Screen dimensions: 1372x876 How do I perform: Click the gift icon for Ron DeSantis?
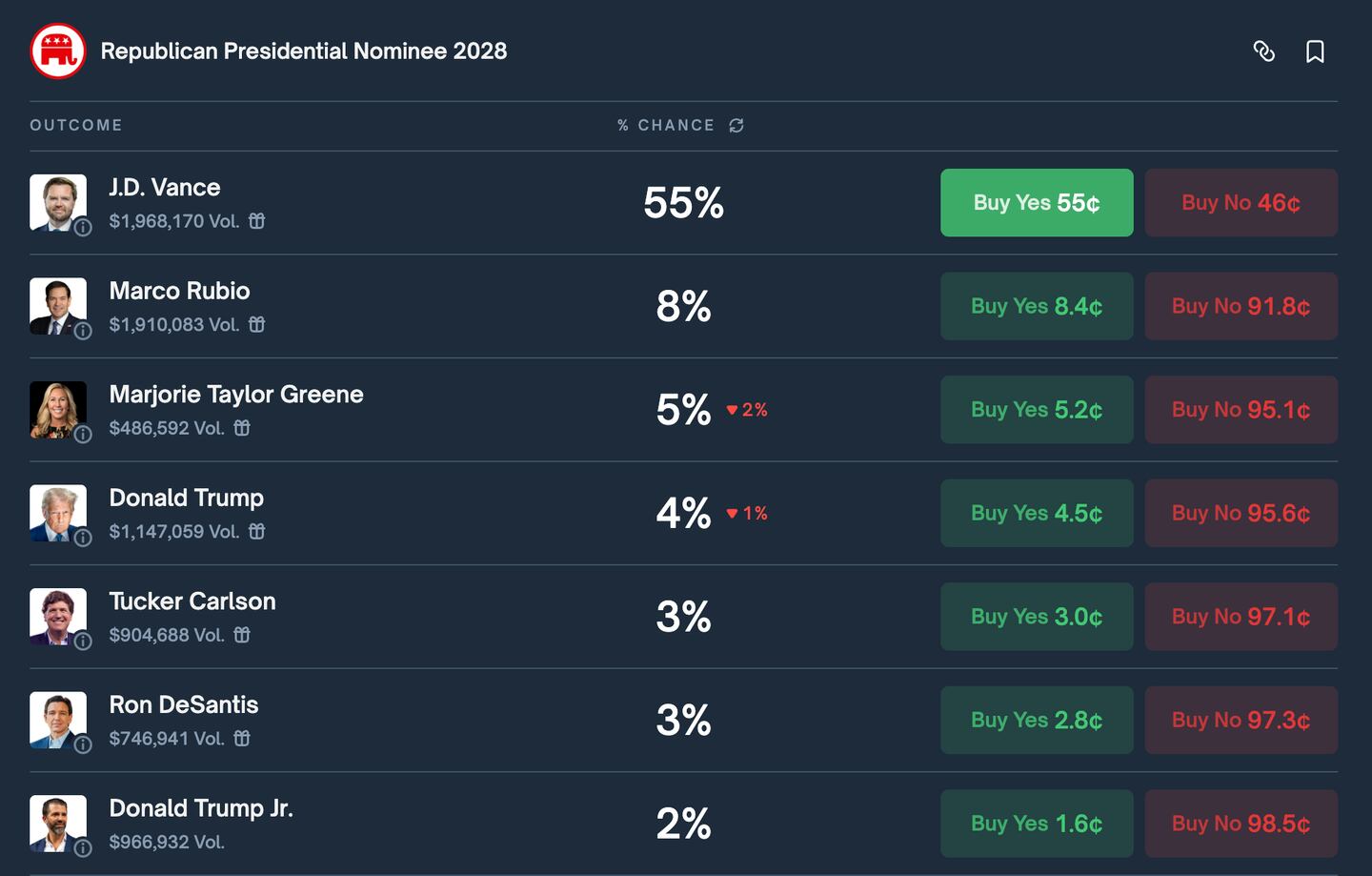click(242, 739)
